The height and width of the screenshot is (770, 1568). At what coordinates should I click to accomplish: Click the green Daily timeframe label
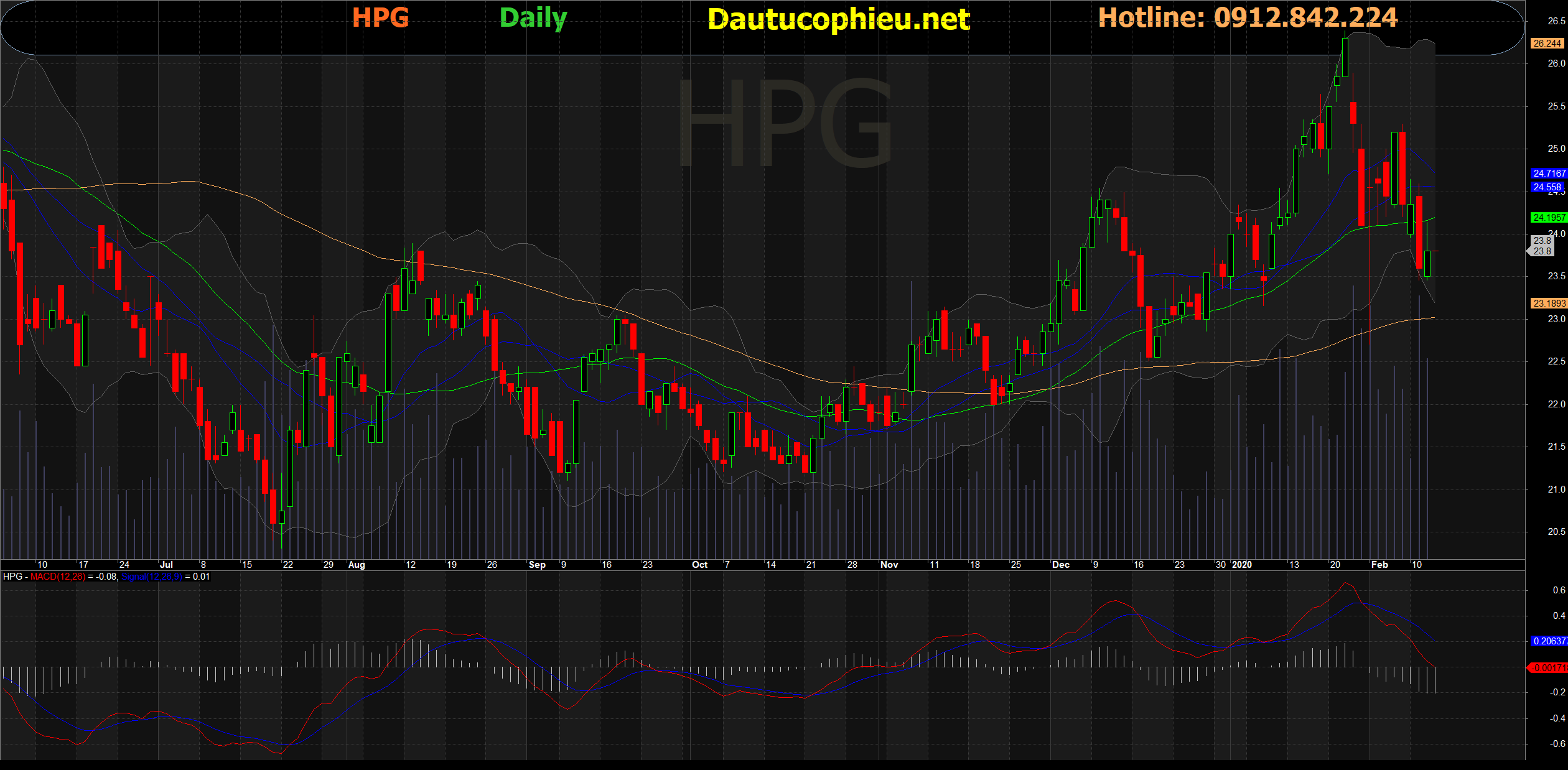pos(533,17)
